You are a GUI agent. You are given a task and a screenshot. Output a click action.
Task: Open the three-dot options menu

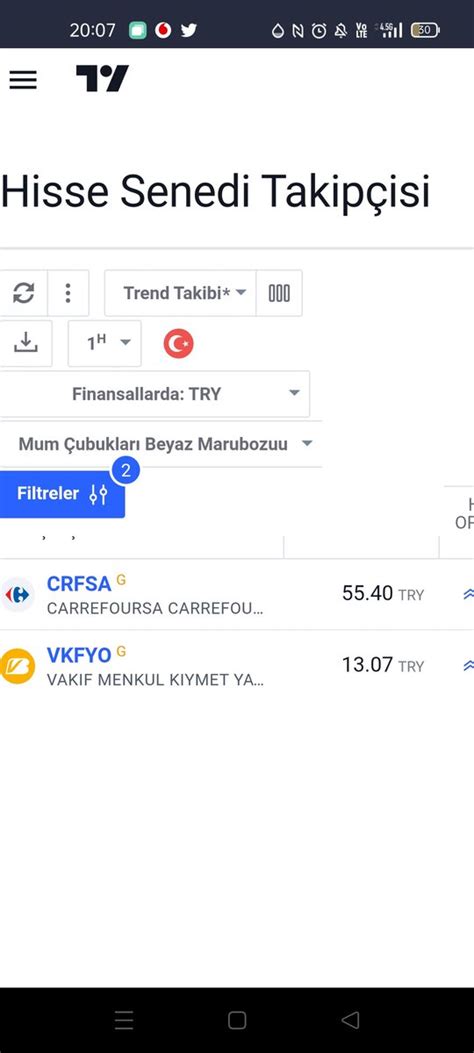[68, 293]
